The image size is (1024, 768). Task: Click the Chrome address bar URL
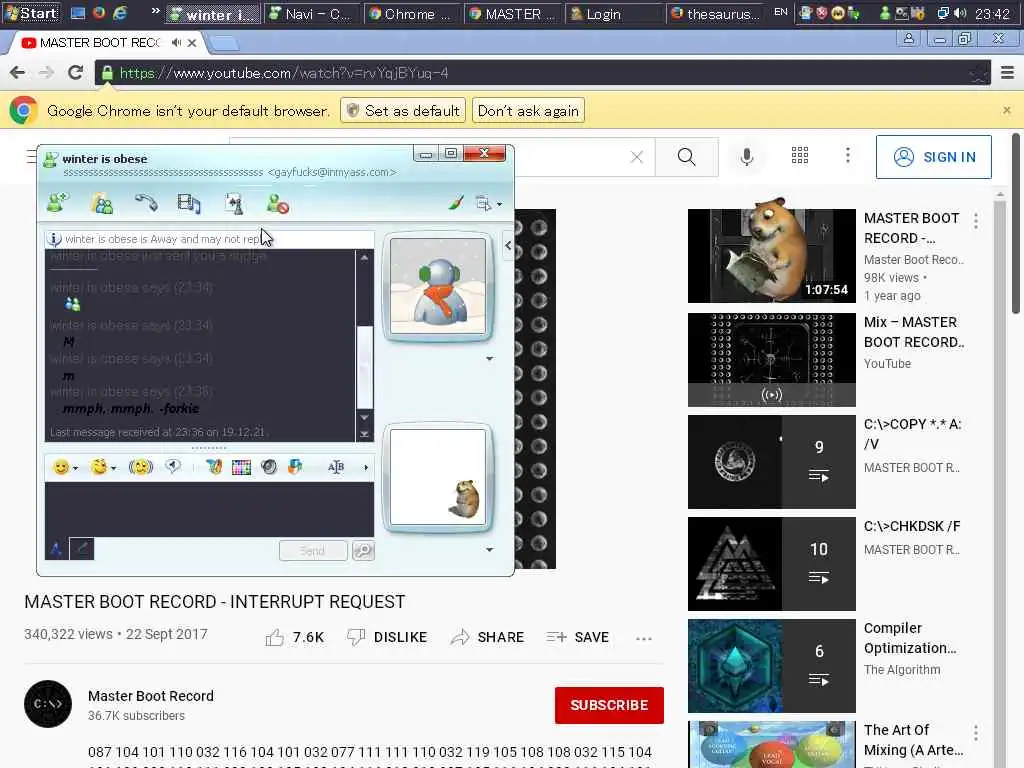(284, 73)
